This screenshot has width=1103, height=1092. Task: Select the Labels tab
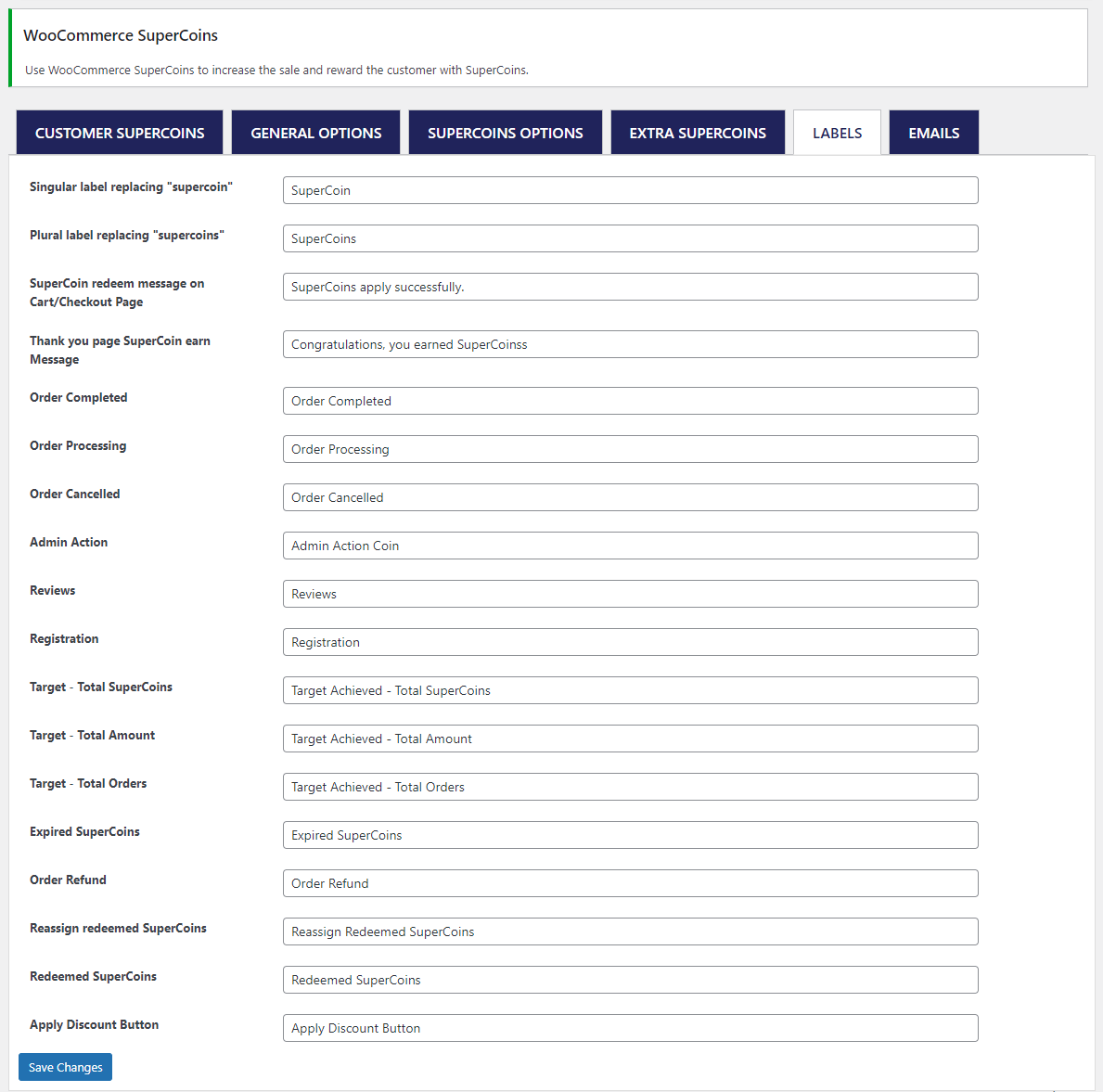(837, 133)
